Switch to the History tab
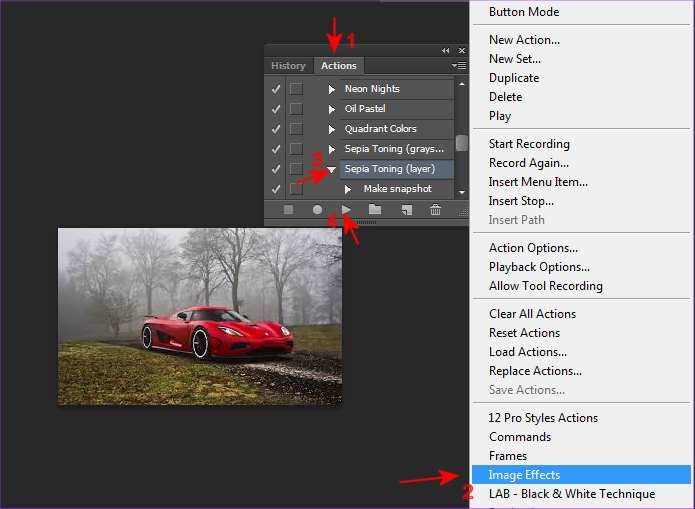The image size is (695, 509). [x=288, y=66]
